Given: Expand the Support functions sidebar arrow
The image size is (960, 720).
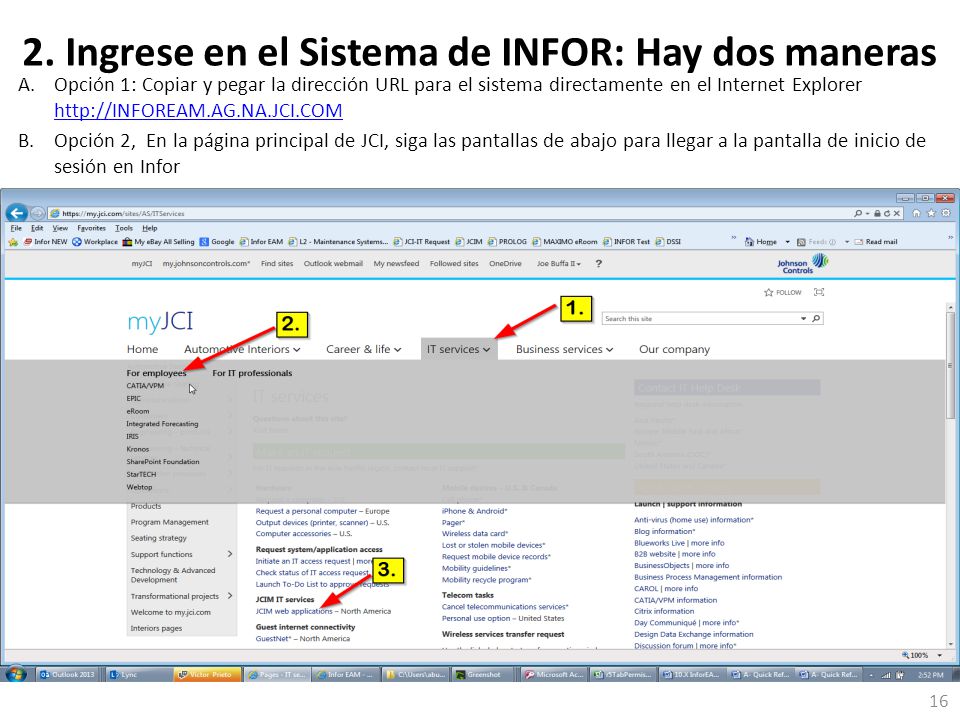Looking at the screenshot, I should pos(230,554).
